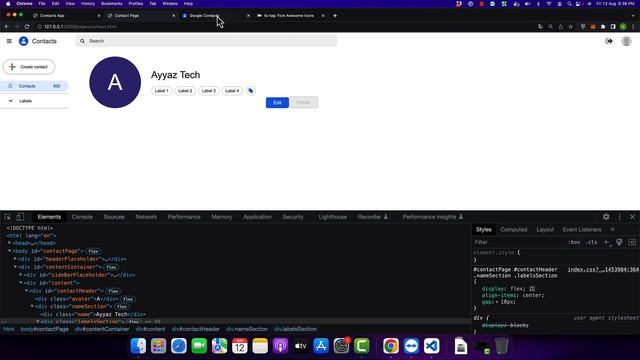Open Launchpad from the dock
This screenshot has width=640, height=360.
click(x=158, y=346)
